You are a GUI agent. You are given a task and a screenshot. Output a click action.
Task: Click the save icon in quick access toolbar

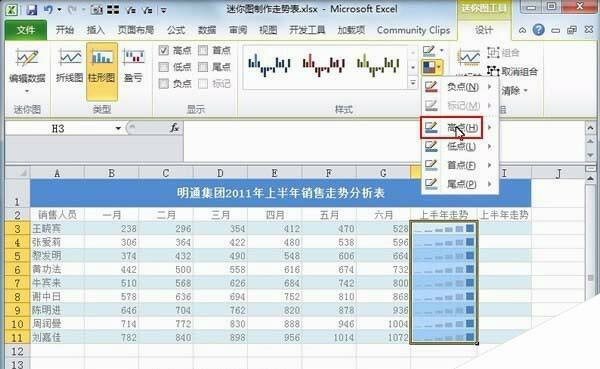[31, 9]
